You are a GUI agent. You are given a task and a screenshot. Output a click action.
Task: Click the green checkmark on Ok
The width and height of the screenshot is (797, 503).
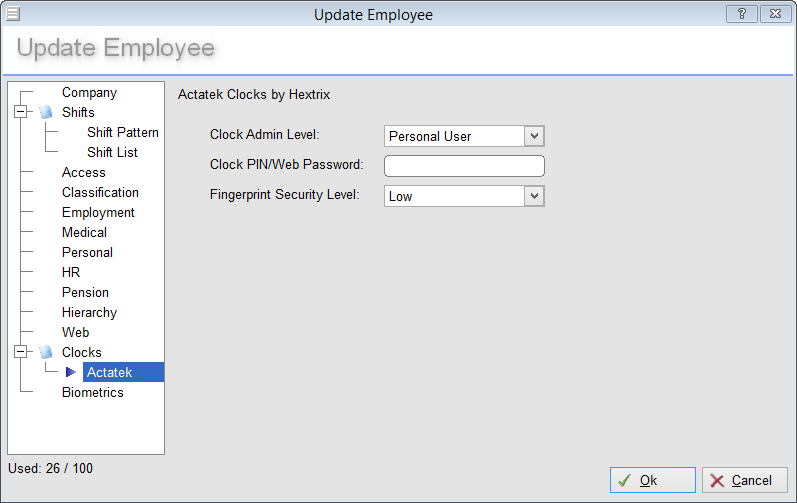tap(624, 480)
